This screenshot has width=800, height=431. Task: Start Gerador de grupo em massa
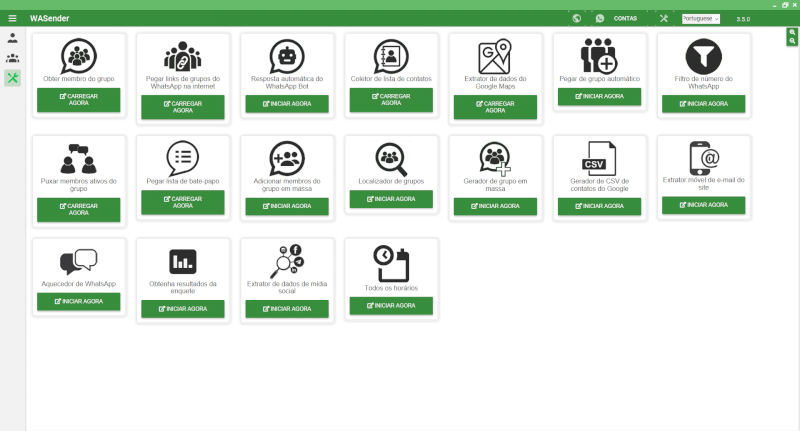pos(495,206)
